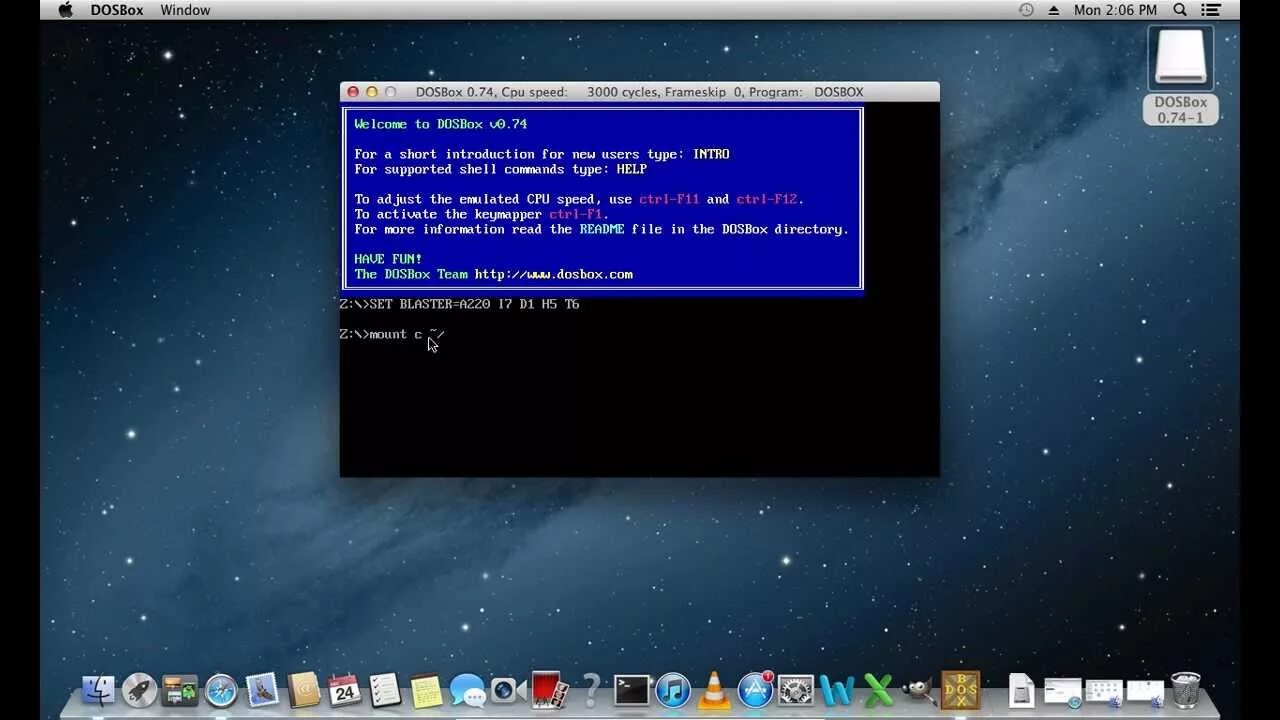The width and height of the screenshot is (1280, 720).
Task: Open the first minimized window in Dock
Action: (x=1062, y=692)
